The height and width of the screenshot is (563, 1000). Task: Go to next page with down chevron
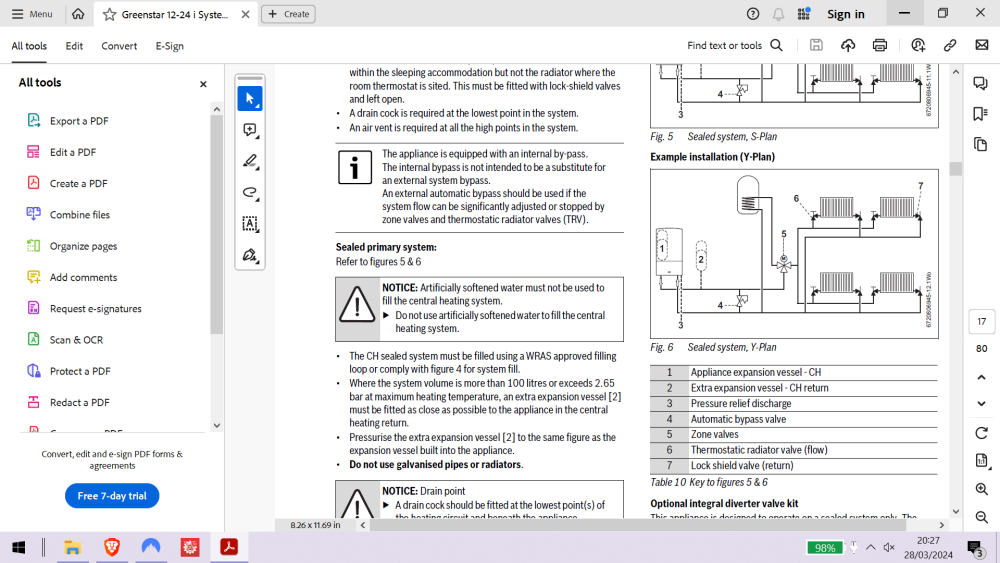pyautogui.click(x=981, y=403)
